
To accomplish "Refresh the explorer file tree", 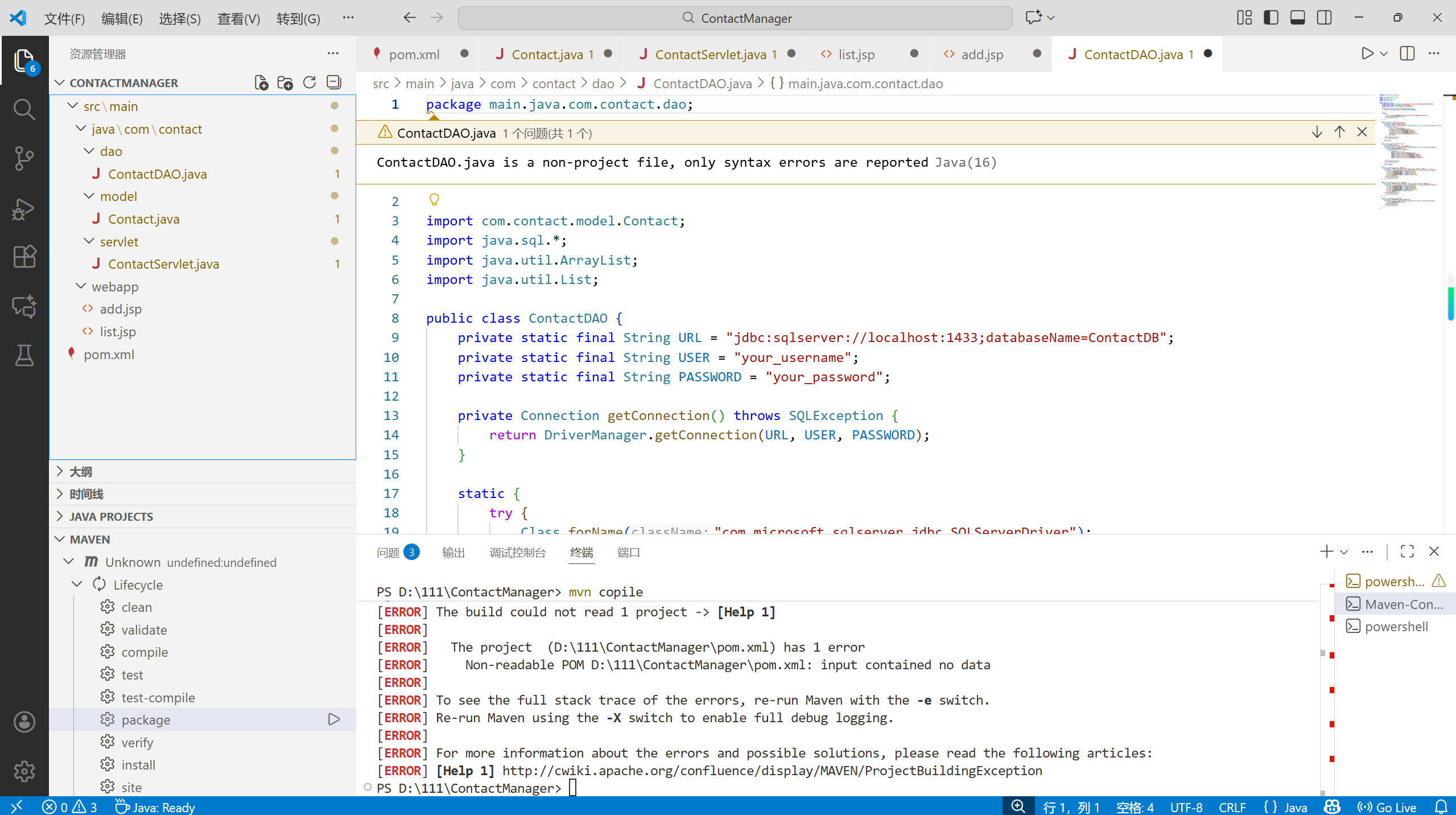I will pyautogui.click(x=310, y=83).
